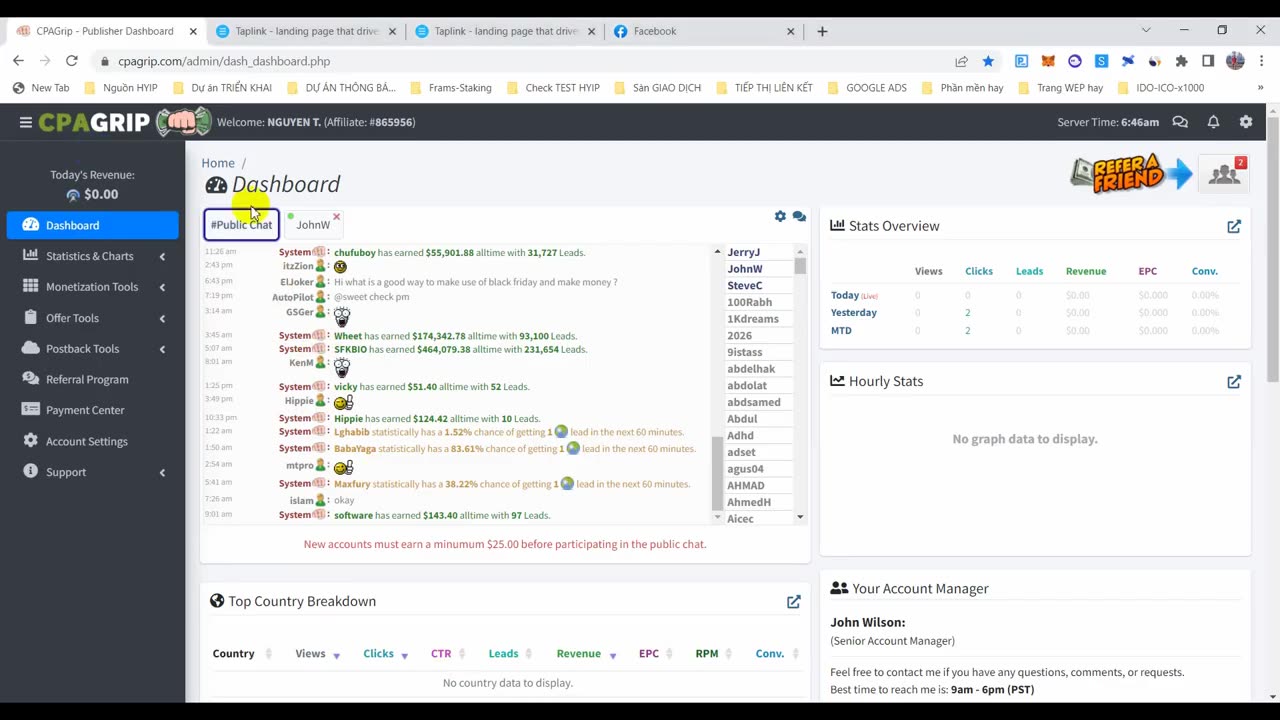Viewport: 1280px width, 720px height.
Task: Click the chat messages scrollbar
Action: pos(716,475)
